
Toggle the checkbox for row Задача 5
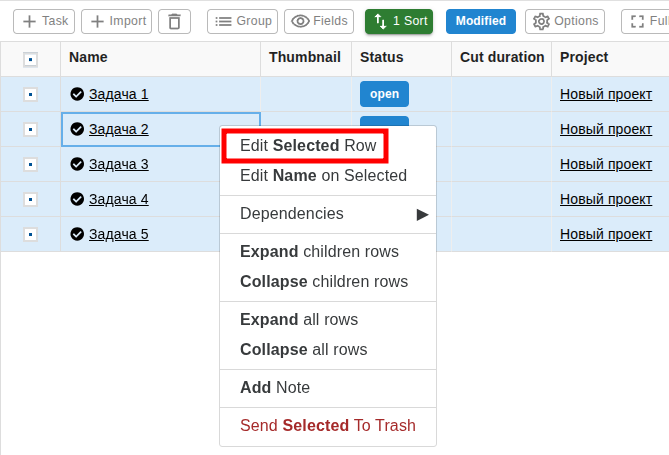tap(30, 234)
